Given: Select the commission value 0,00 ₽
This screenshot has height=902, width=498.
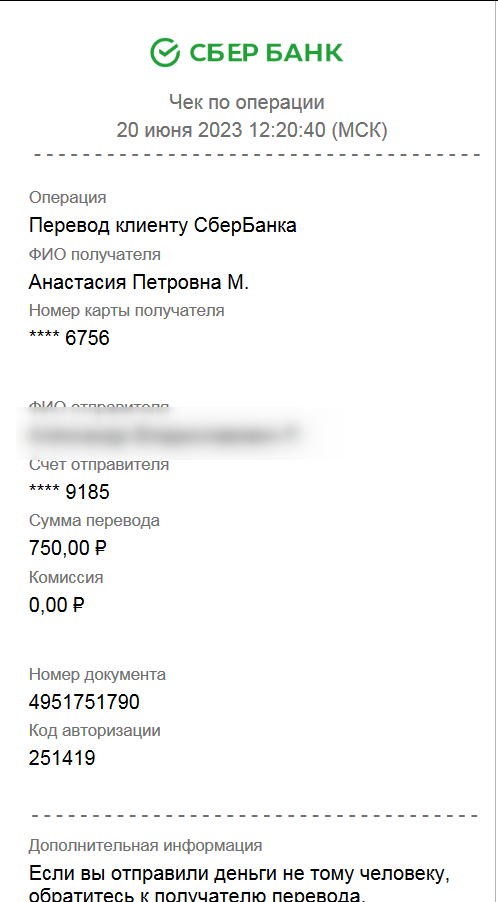Looking at the screenshot, I should 57,605.
